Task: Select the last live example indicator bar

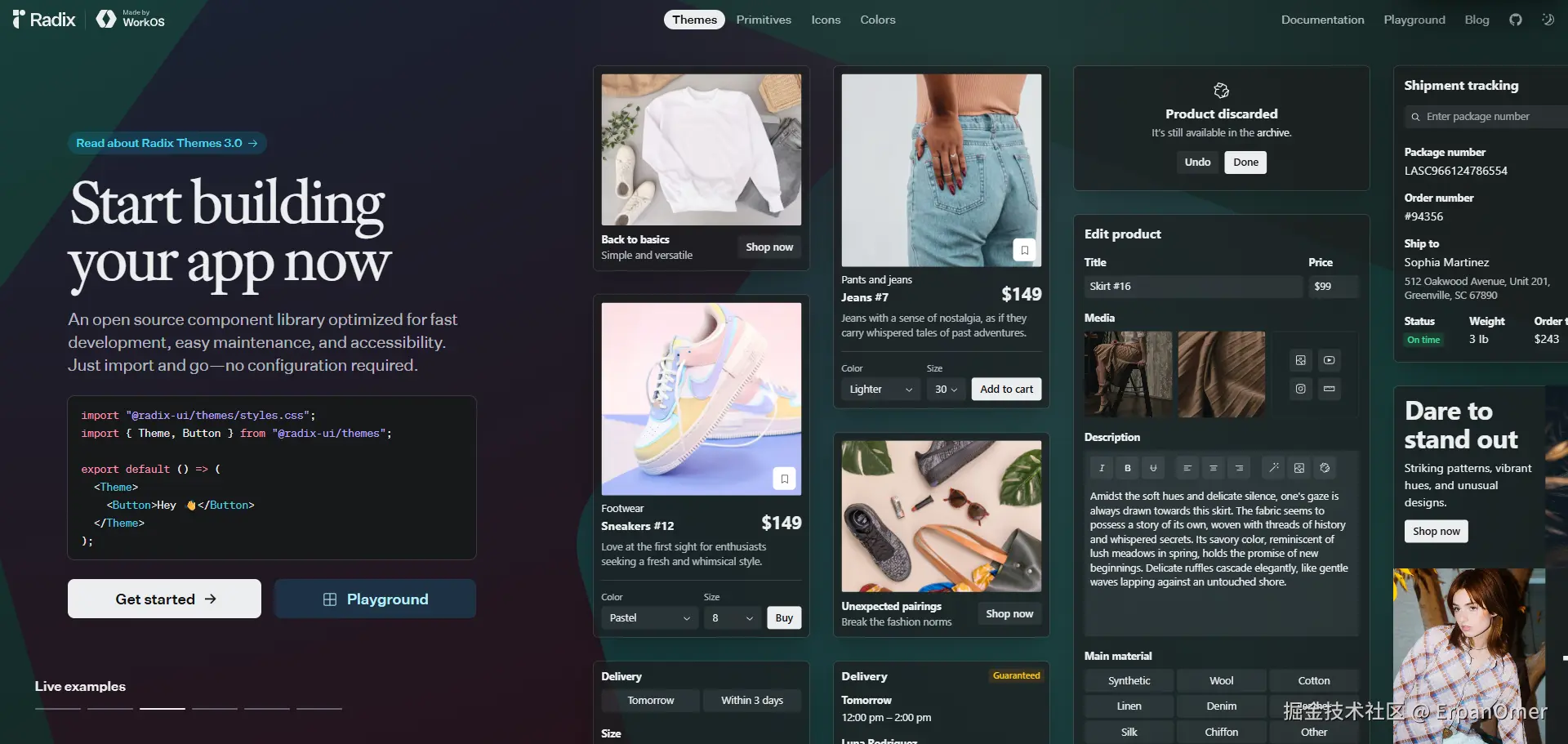Action: [x=319, y=708]
